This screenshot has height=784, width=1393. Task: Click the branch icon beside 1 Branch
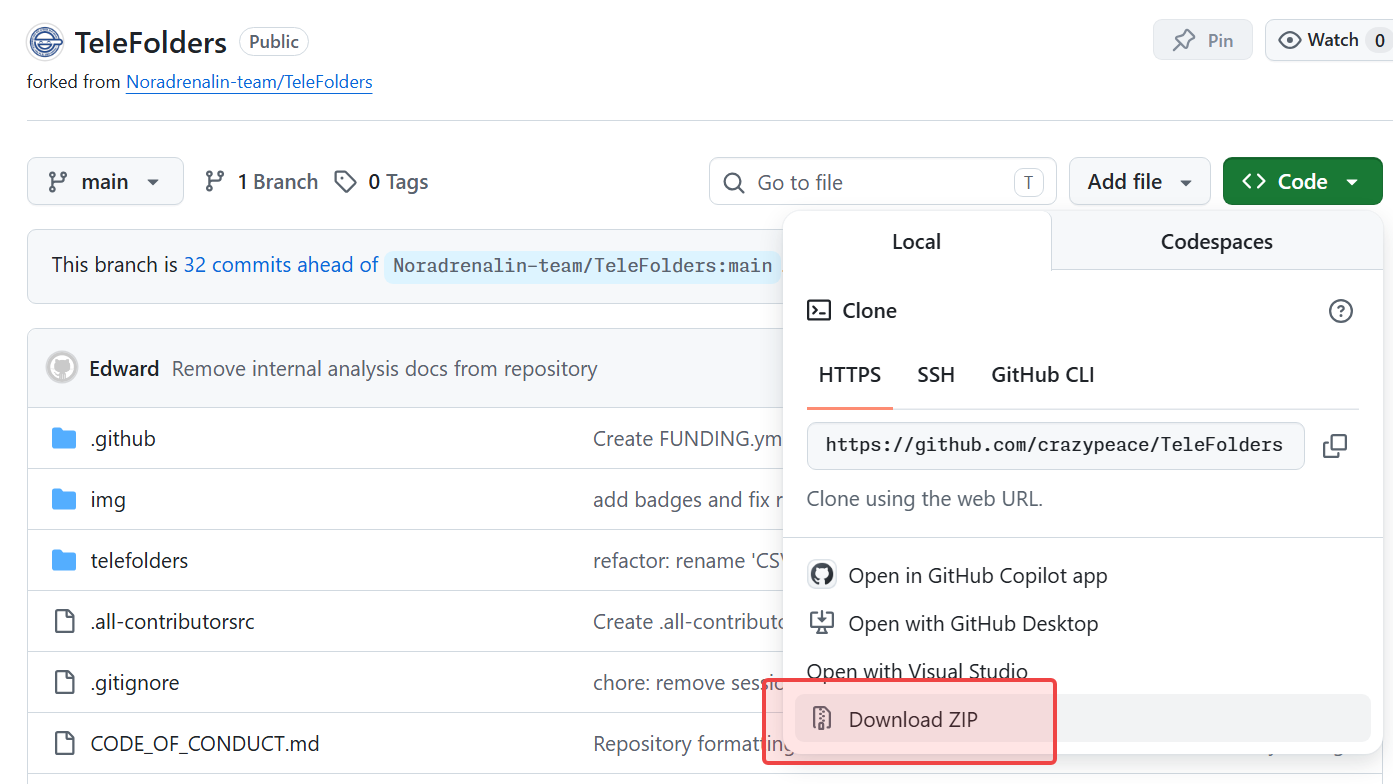point(214,182)
